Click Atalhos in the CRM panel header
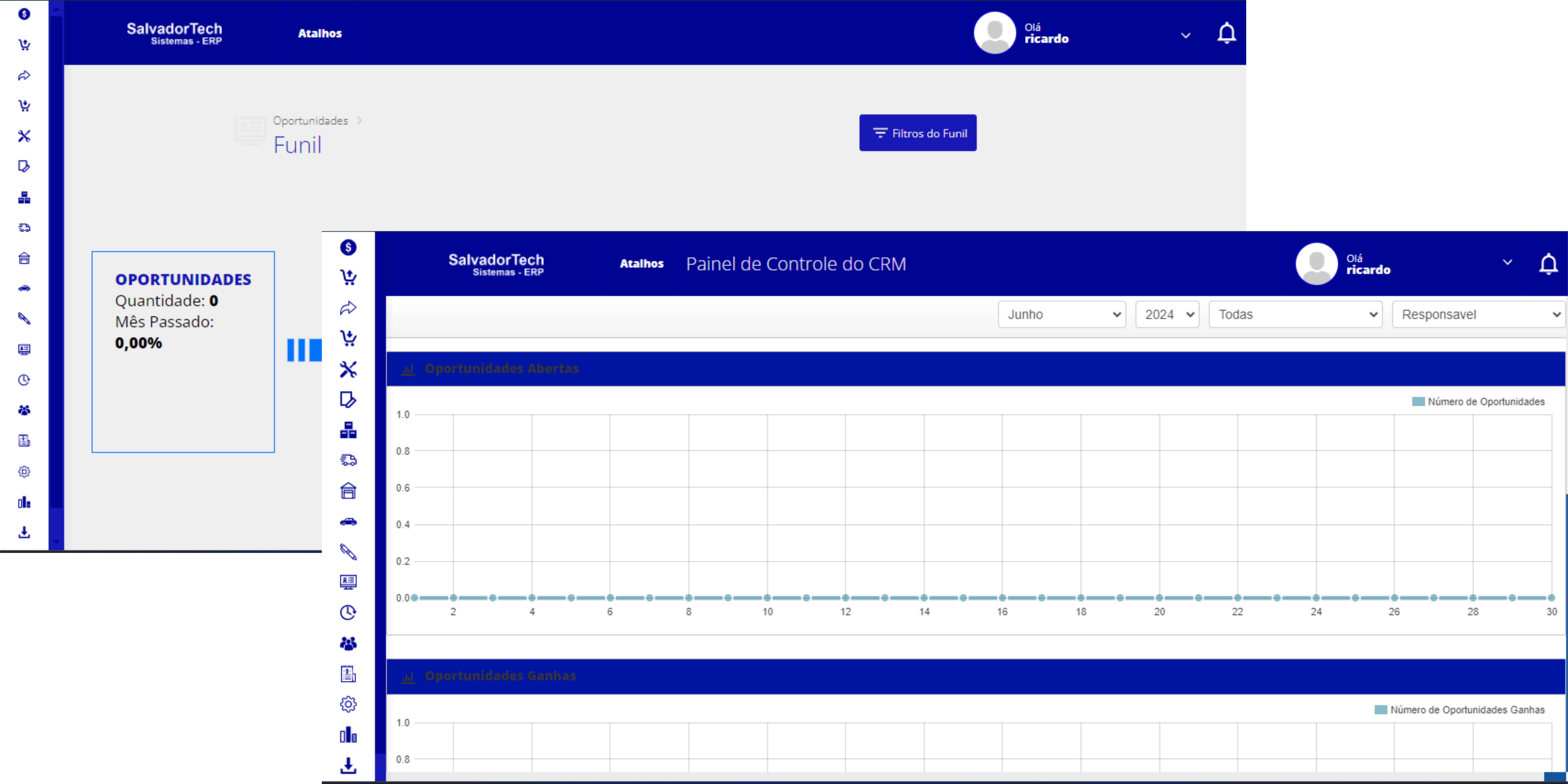The height and width of the screenshot is (784, 1568). pyautogui.click(x=642, y=264)
